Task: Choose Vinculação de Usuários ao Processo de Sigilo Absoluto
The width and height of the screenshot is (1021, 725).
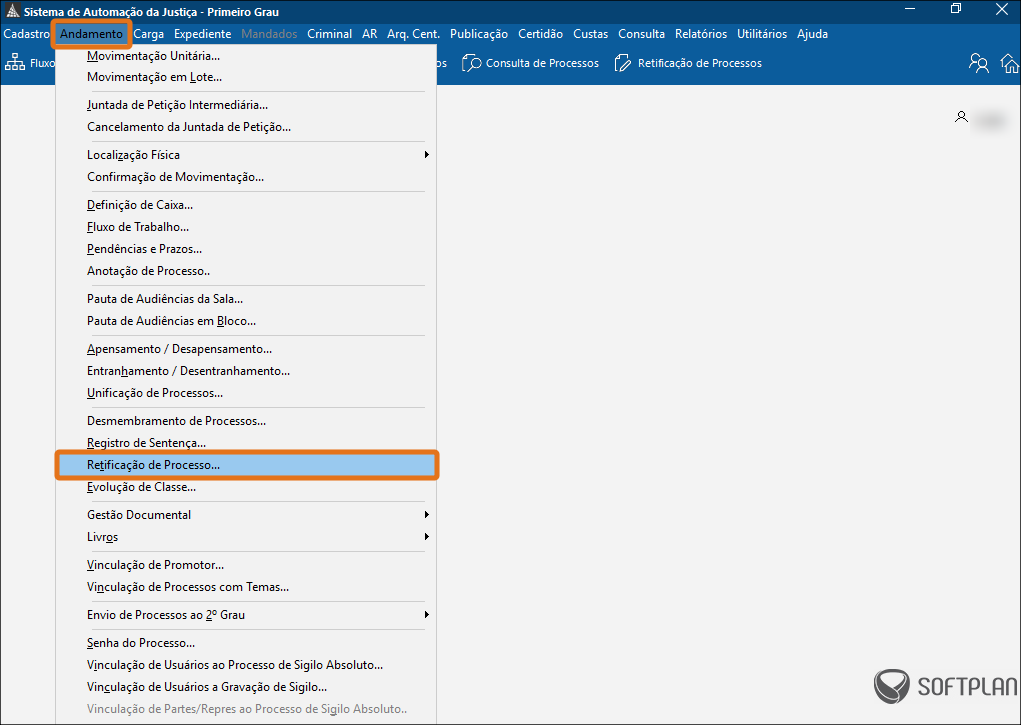Action: [246, 665]
